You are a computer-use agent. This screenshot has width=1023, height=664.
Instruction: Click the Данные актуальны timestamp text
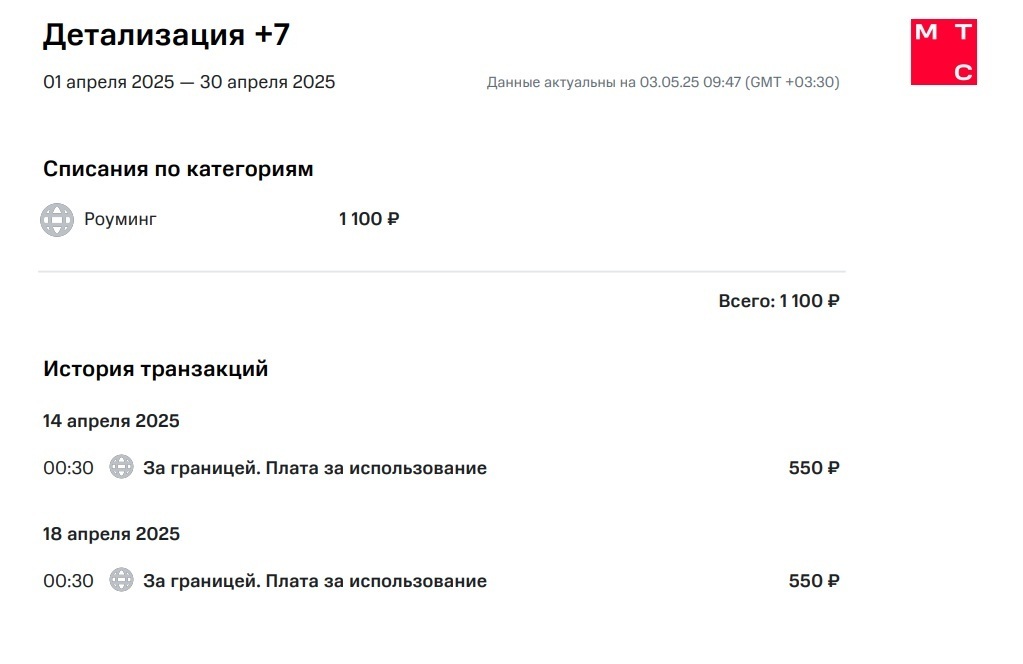pos(662,83)
